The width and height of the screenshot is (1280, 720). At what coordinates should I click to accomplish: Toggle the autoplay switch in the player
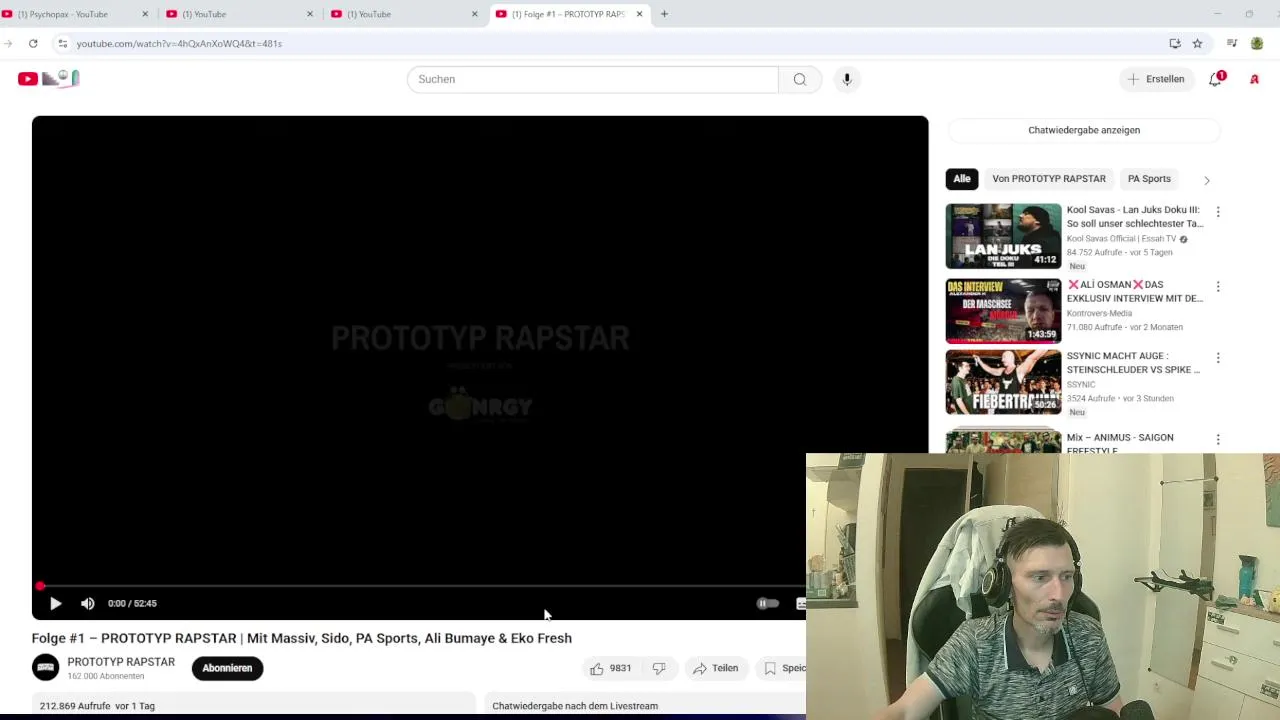(x=767, y=603)
